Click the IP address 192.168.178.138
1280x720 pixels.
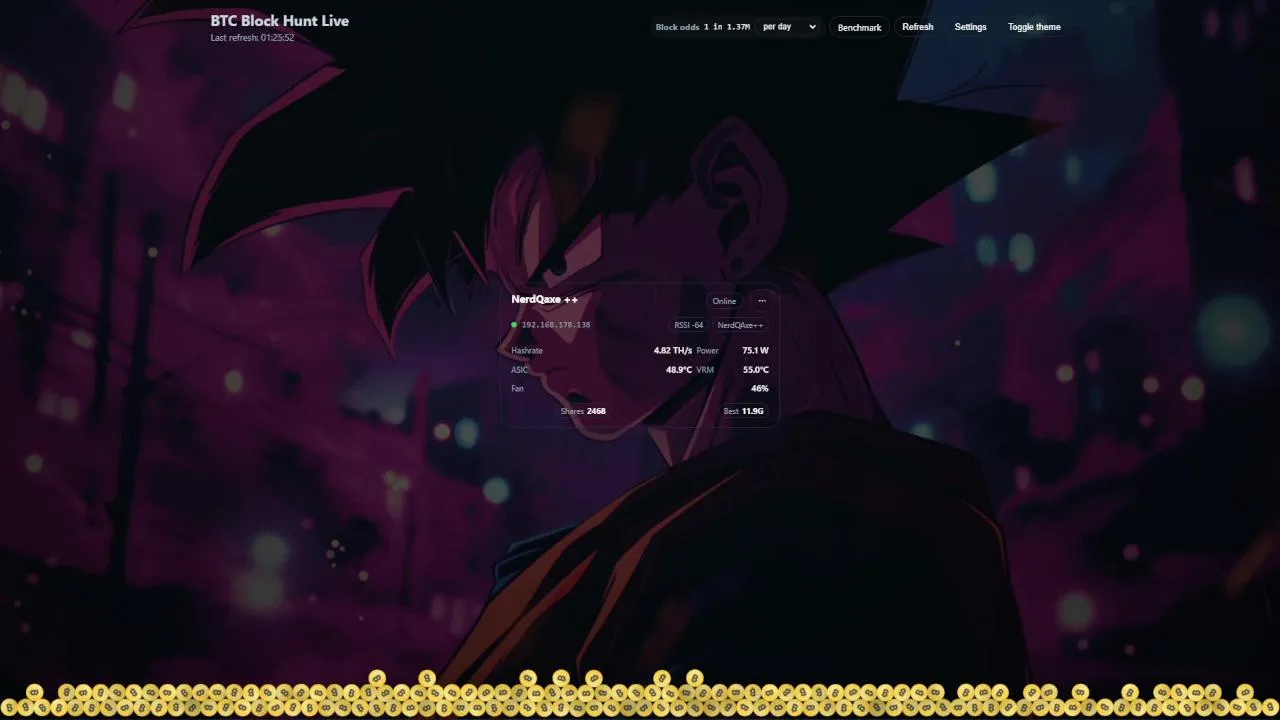[556, 325]
